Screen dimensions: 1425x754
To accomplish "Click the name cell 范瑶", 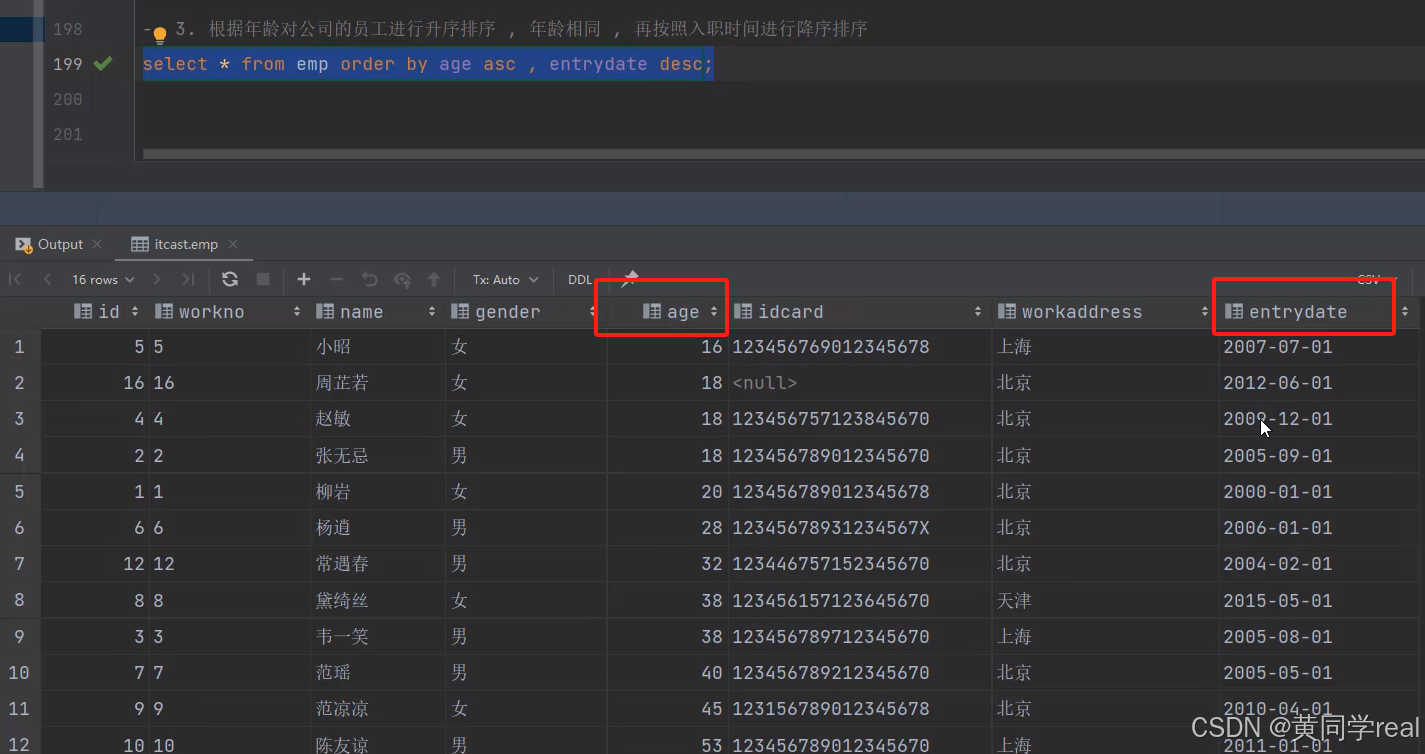I will coord(378,673).
